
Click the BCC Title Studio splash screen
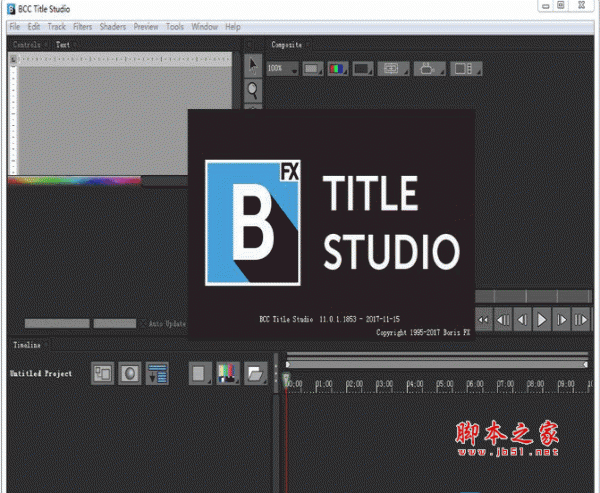331,224
